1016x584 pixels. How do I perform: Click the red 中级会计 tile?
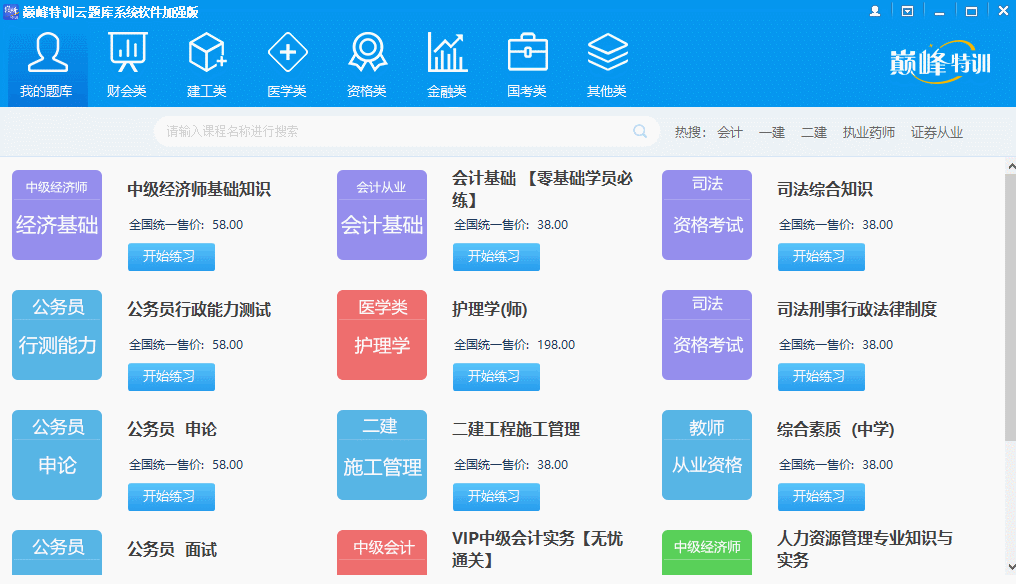382,553
